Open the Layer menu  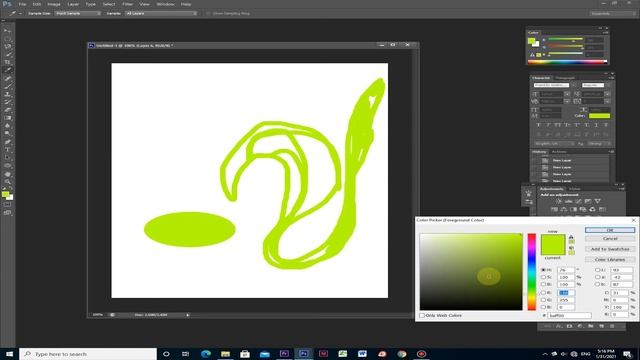pyautogui.click(x=73, y=4)
